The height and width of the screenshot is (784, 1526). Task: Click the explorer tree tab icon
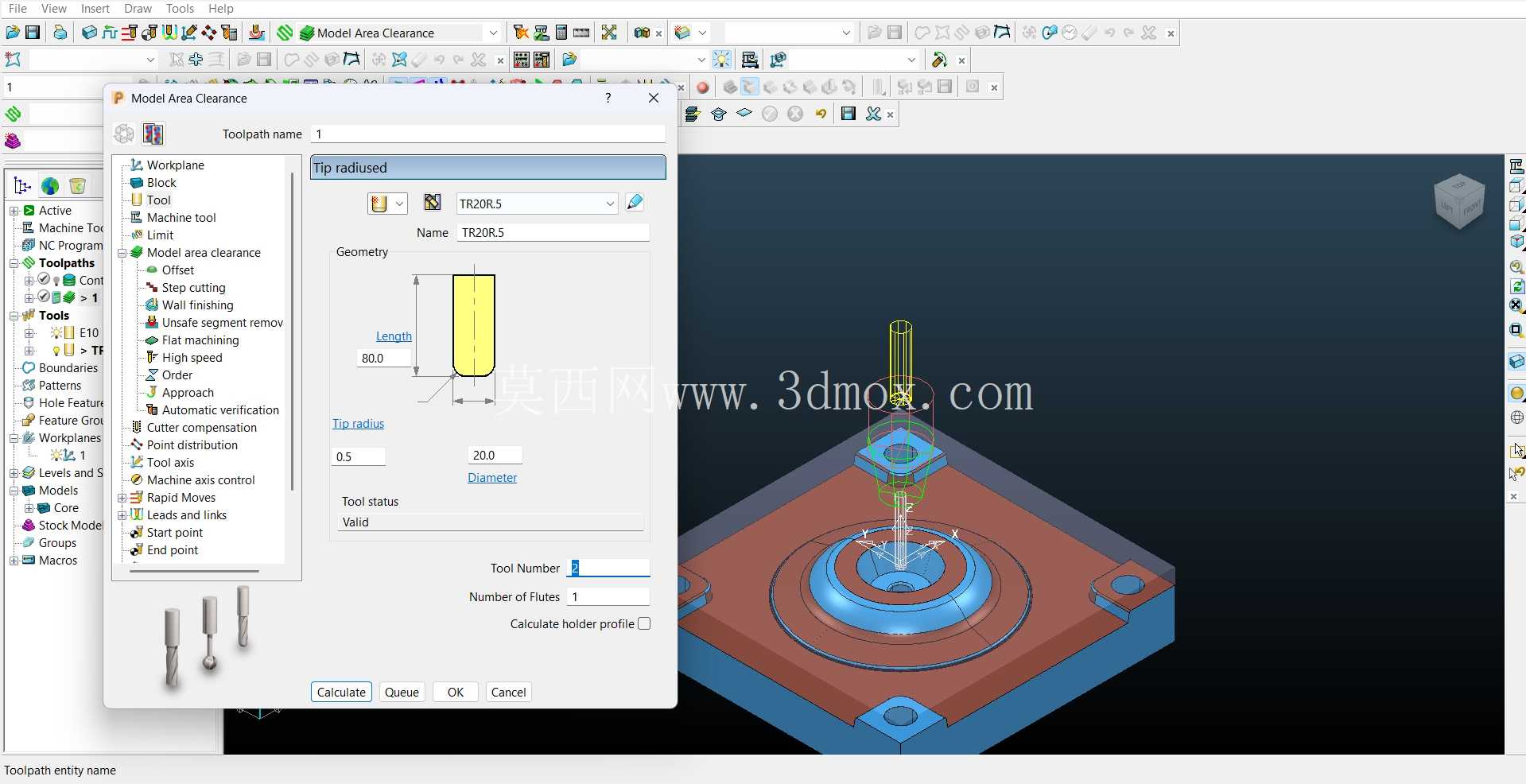(22, 186)
